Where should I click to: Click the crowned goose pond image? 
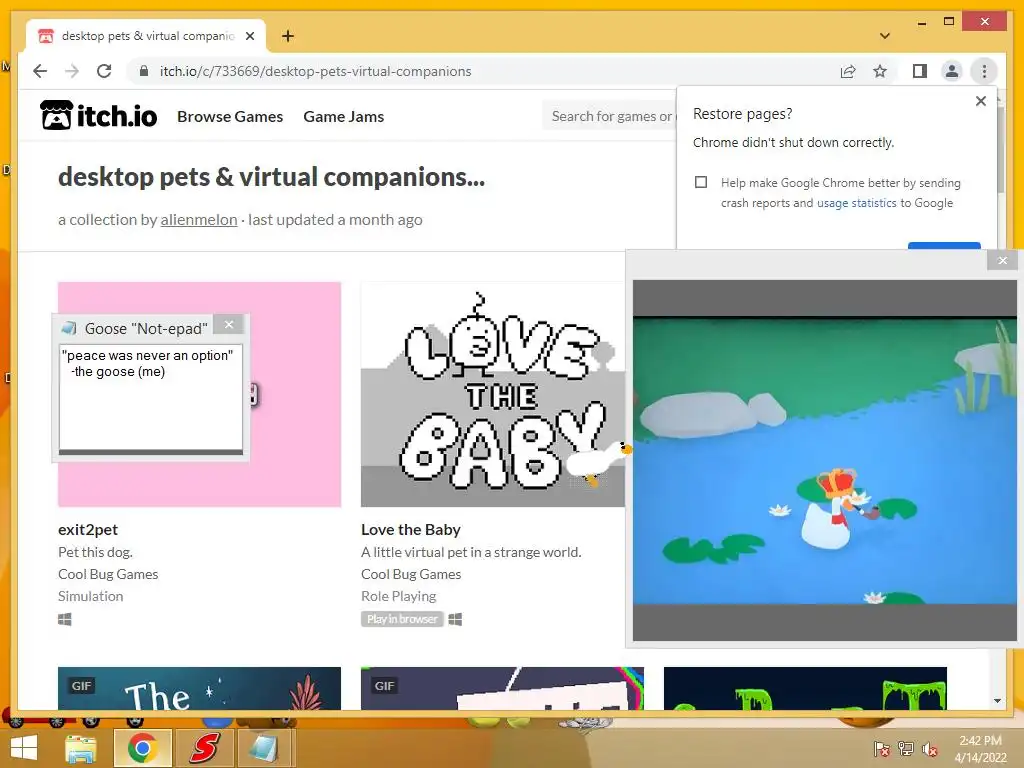(x=824, y=460)
